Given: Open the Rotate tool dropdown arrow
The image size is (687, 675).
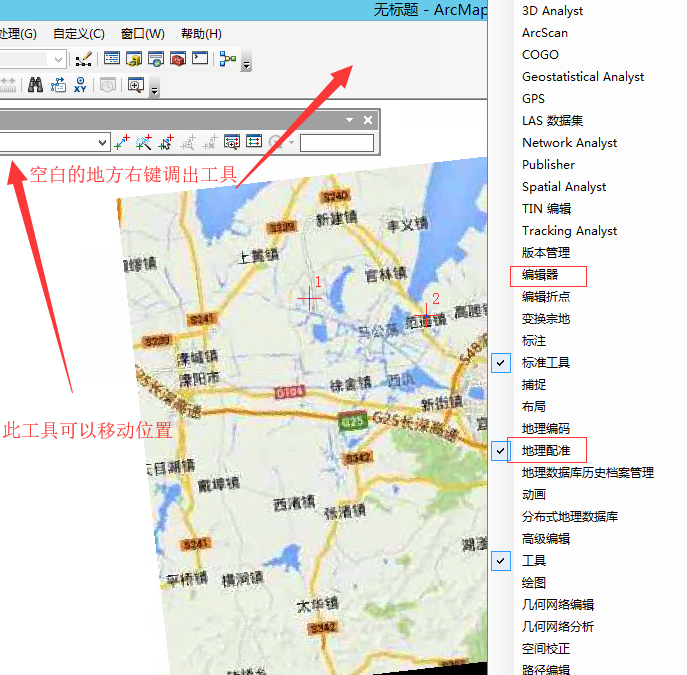Looking at the screenshot, I should pyautogui.click(x=291, y=142).
